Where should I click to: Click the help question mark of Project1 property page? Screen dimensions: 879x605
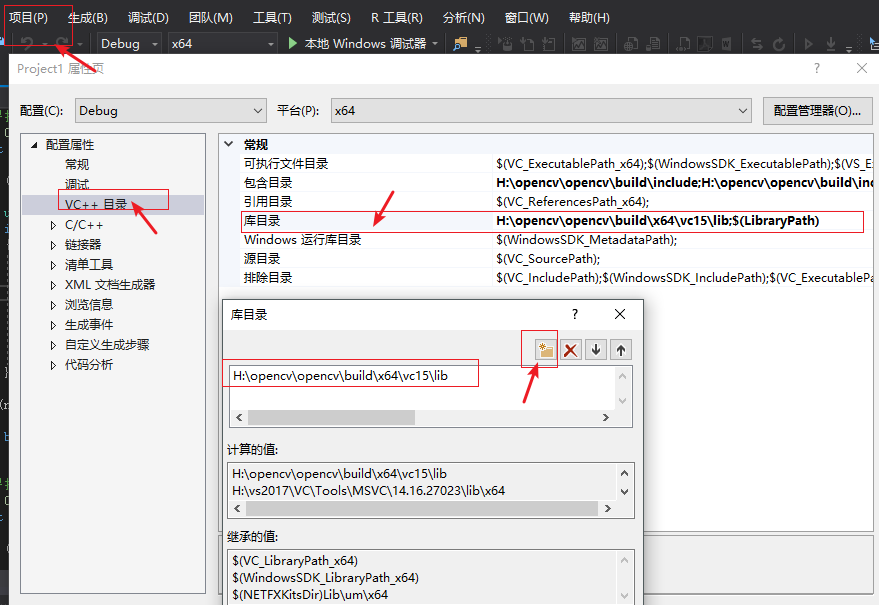(x=816, y=68)
